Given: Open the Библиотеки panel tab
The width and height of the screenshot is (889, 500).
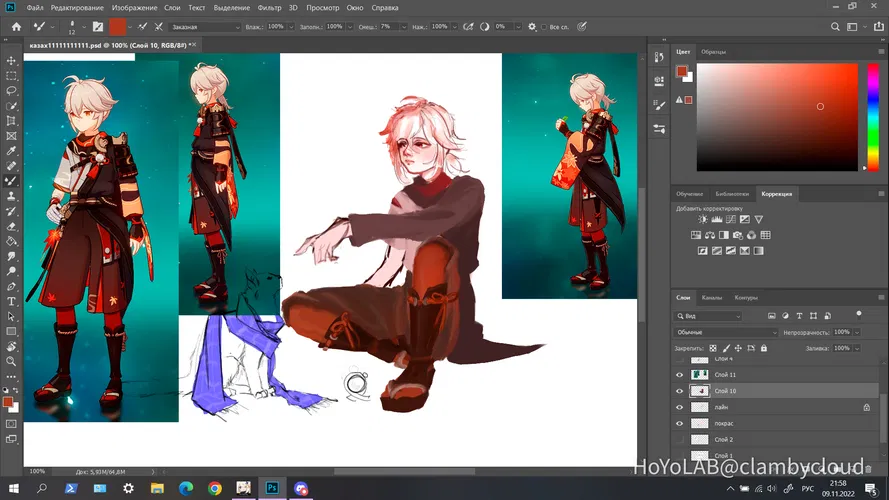Looking at the screenshot, I should tap(731, 193).
